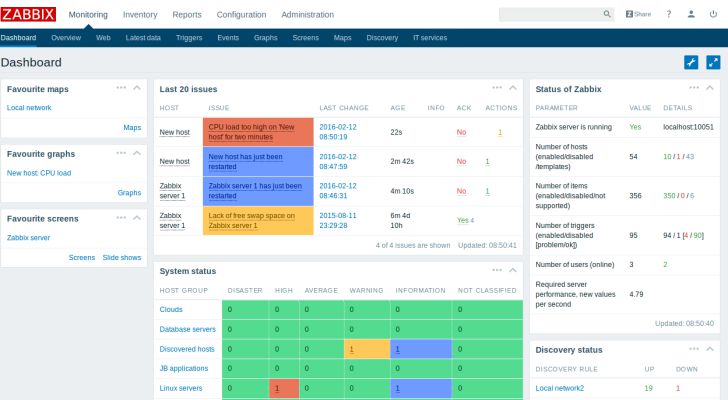
Task: Go to the Screens submenu tab
Action: 306,38
